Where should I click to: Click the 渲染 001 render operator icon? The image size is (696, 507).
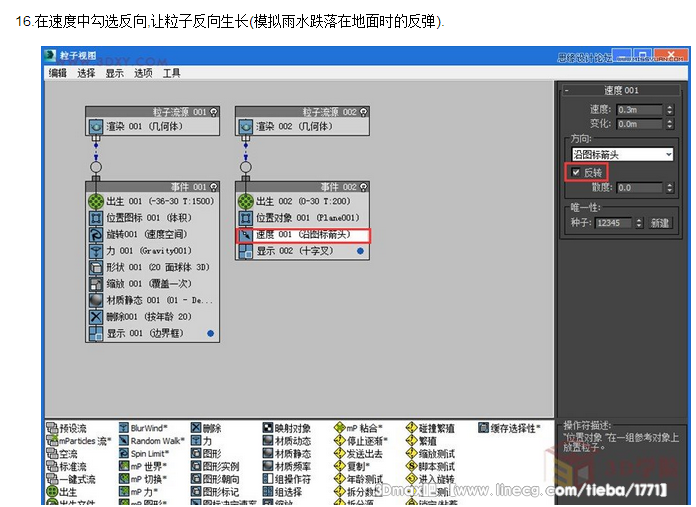pyautogui.click(x=96, y=127)
